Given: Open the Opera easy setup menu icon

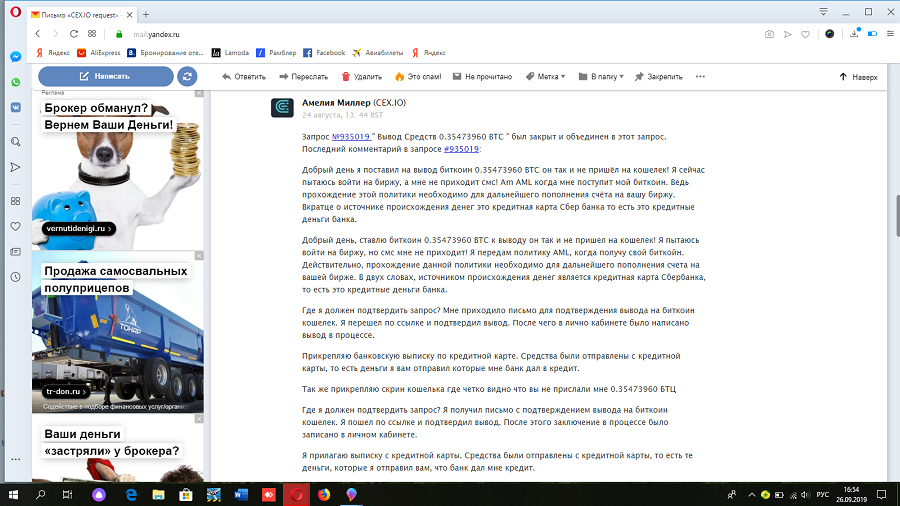Looking at the screenshot, I should [x=890, y=34].
